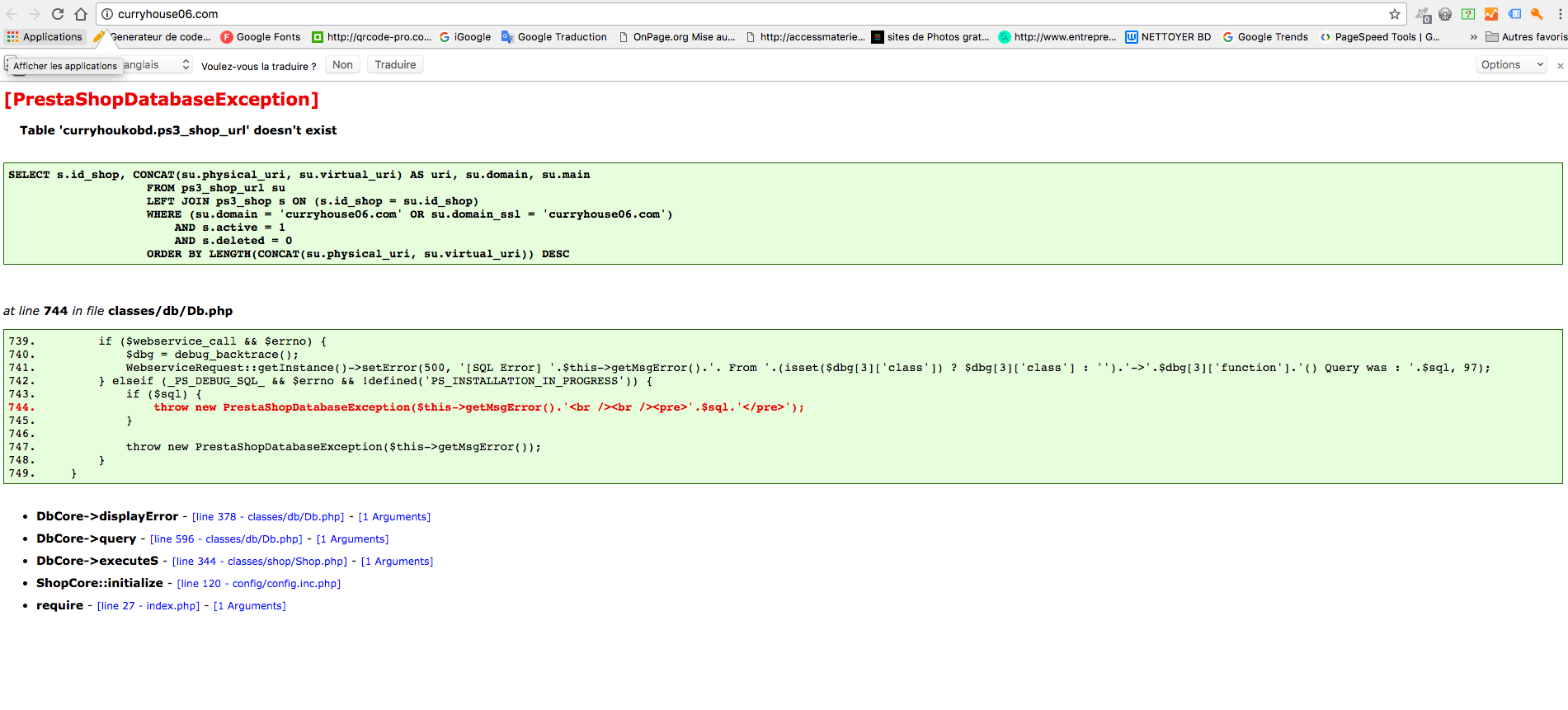Image resolution: width=1568 pixels, height=710 pixels.
Task: Bookmark this page with the star icon
Action: tap(1395, 14)
